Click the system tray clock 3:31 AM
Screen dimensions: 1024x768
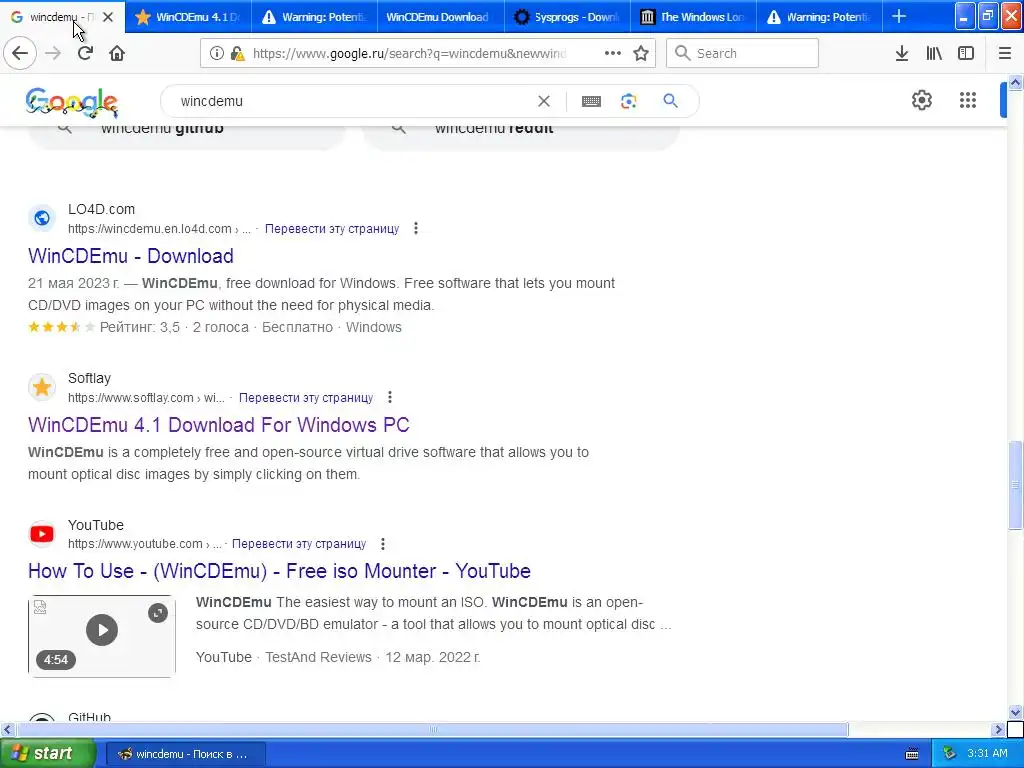pos(987,754)
